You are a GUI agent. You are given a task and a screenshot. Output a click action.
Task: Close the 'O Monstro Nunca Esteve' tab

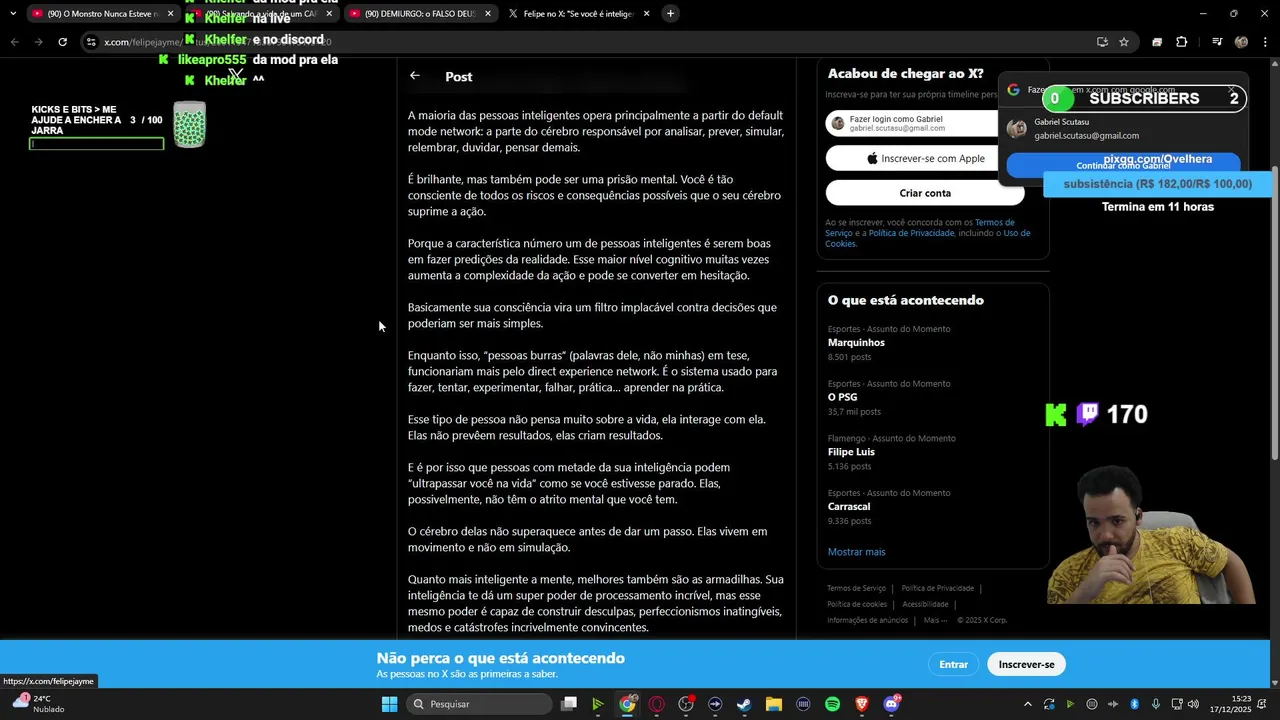[171, 14]
